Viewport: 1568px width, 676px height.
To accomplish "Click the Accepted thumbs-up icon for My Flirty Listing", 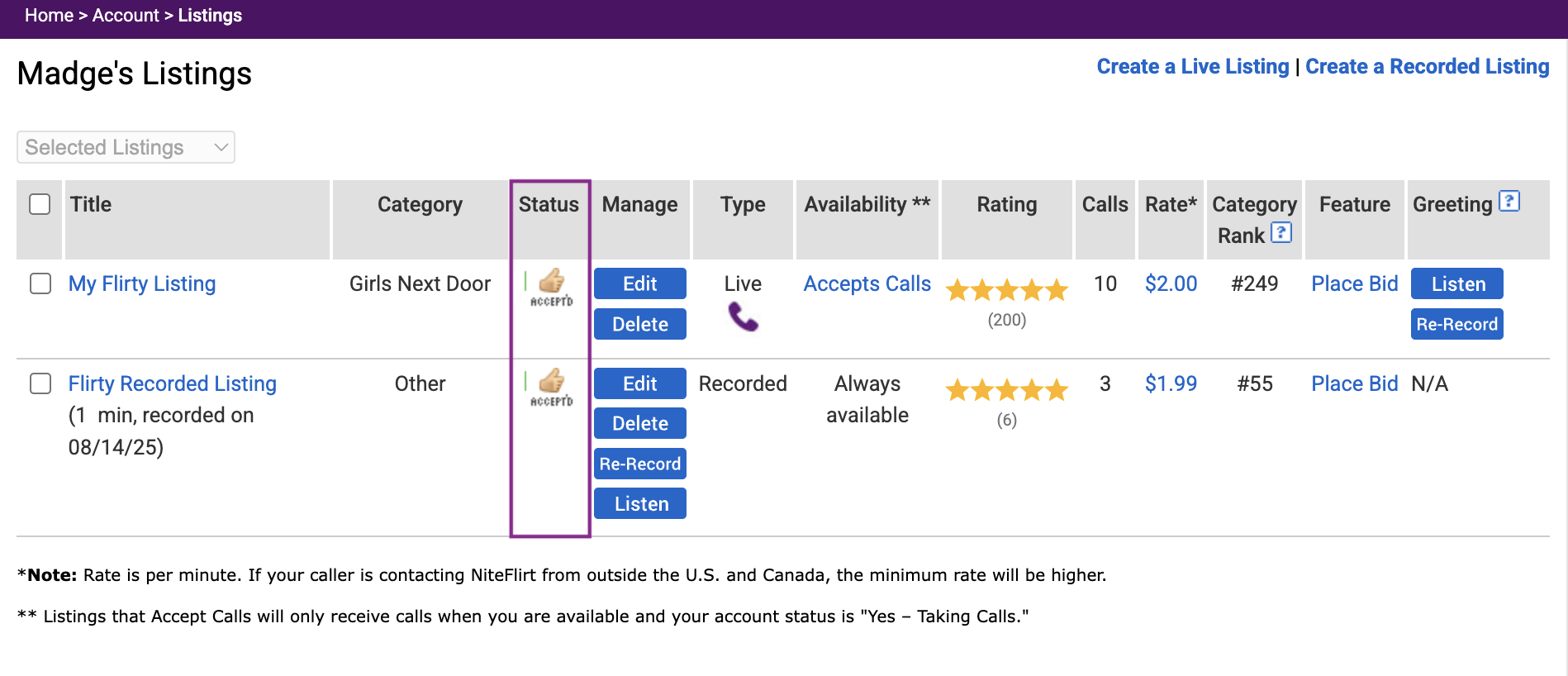I will click(x=551, y=288).
